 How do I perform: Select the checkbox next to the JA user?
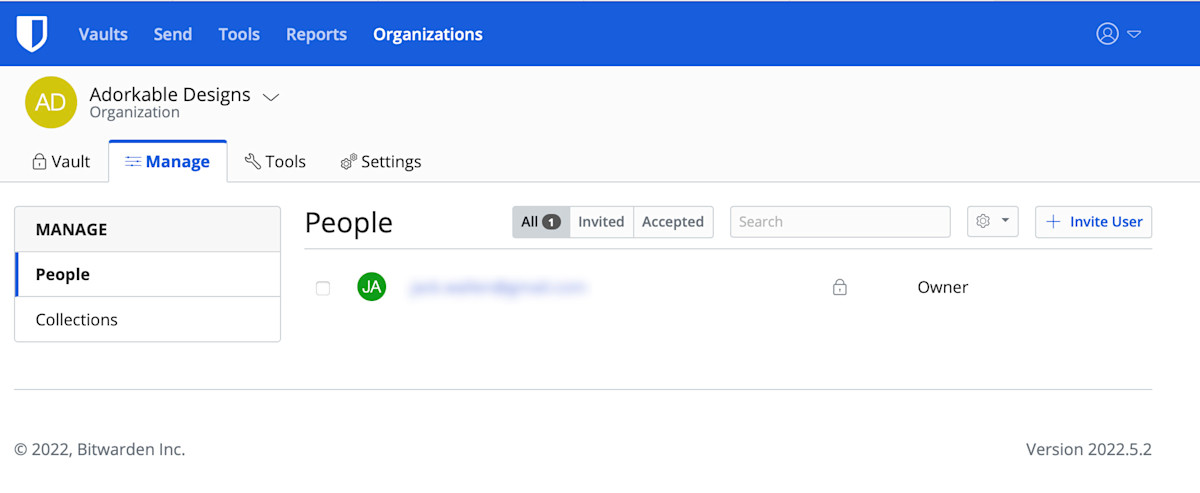[x=323, y=288]
